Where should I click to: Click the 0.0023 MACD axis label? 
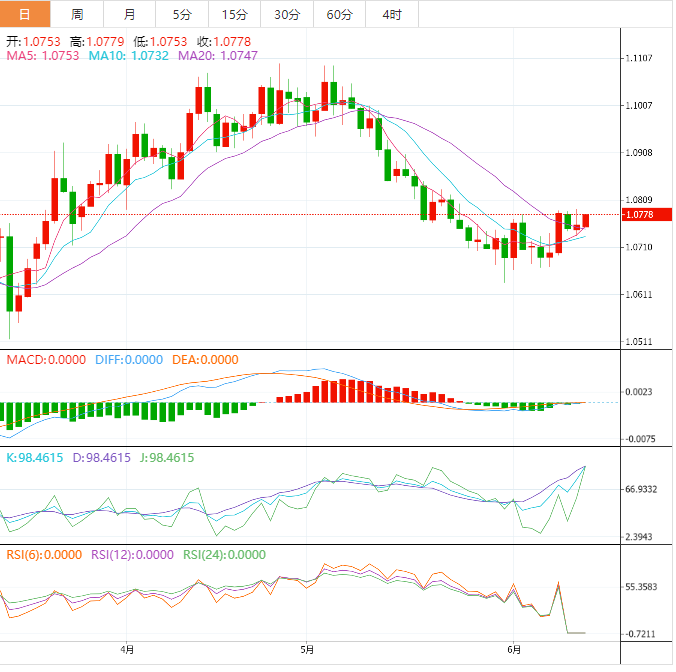click(x=639, y=392)
